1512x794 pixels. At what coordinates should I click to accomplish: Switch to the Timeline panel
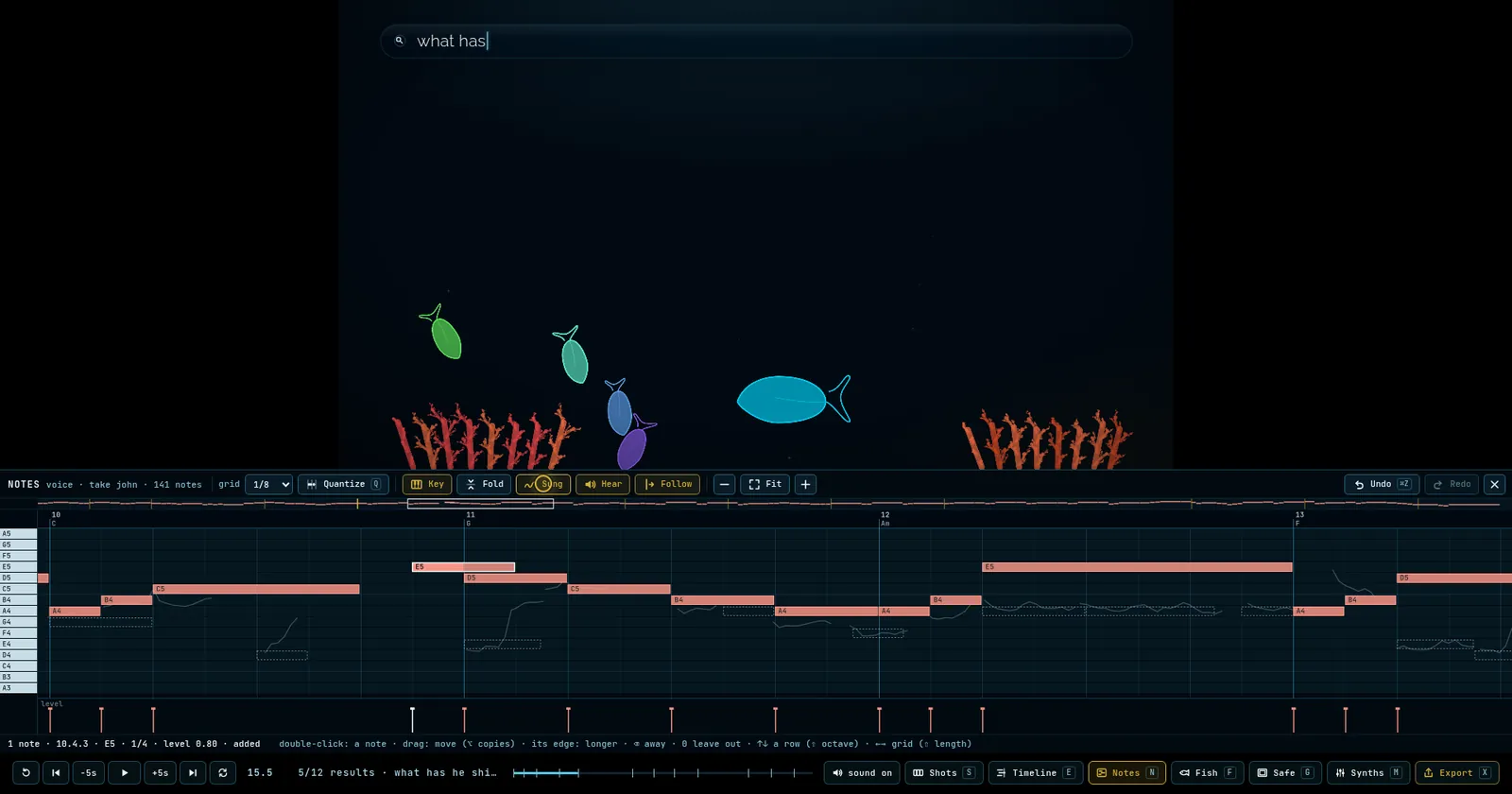point(1036,772)
